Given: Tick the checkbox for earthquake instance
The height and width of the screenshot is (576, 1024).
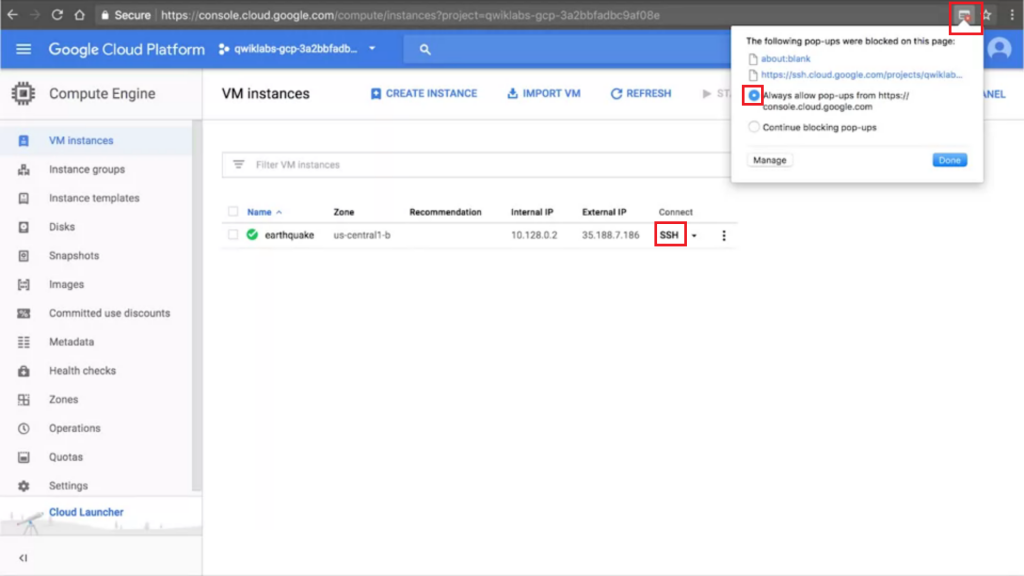Looking at the screenshot, I should tap(233, 234).
